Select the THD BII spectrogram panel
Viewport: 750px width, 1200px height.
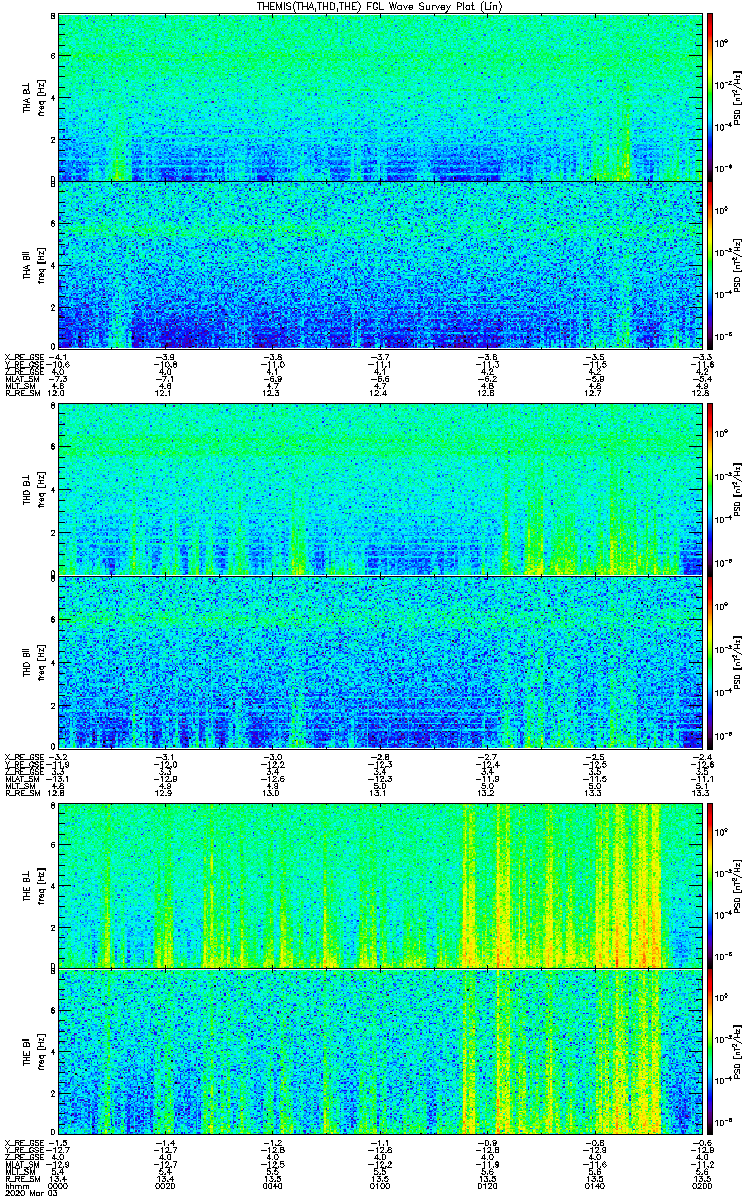coord(379,661)
